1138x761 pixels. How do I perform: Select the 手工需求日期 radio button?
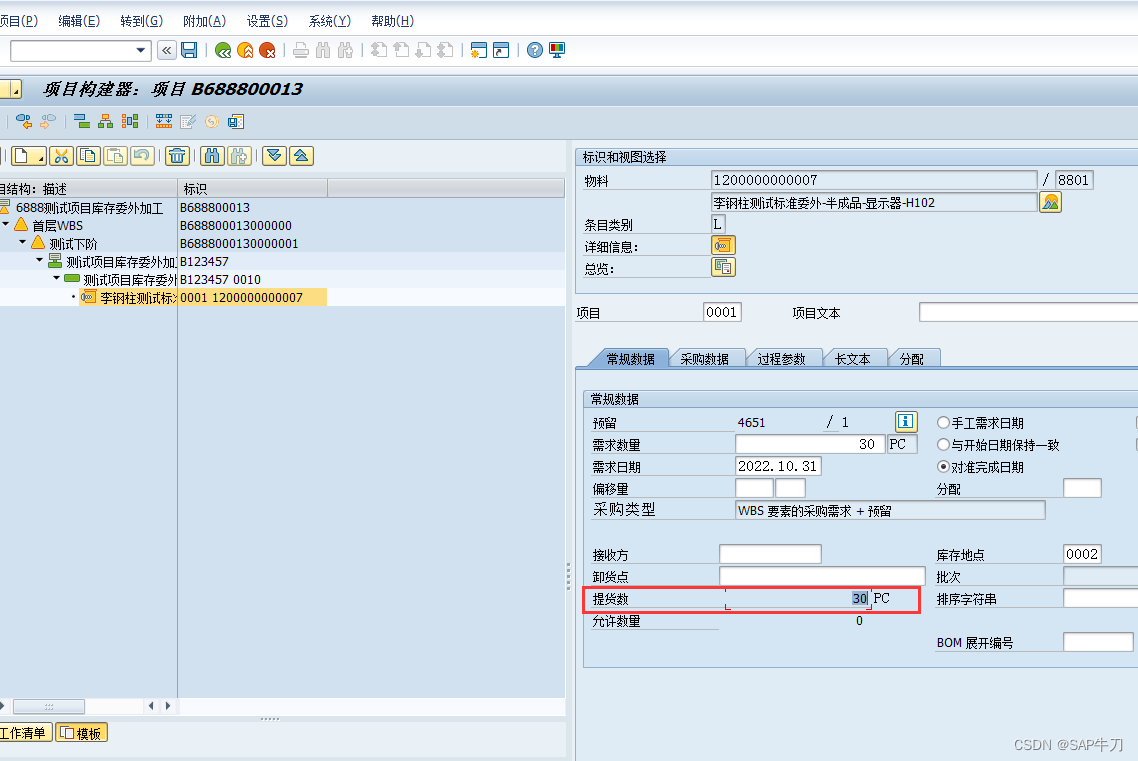[x=943, y=422]
